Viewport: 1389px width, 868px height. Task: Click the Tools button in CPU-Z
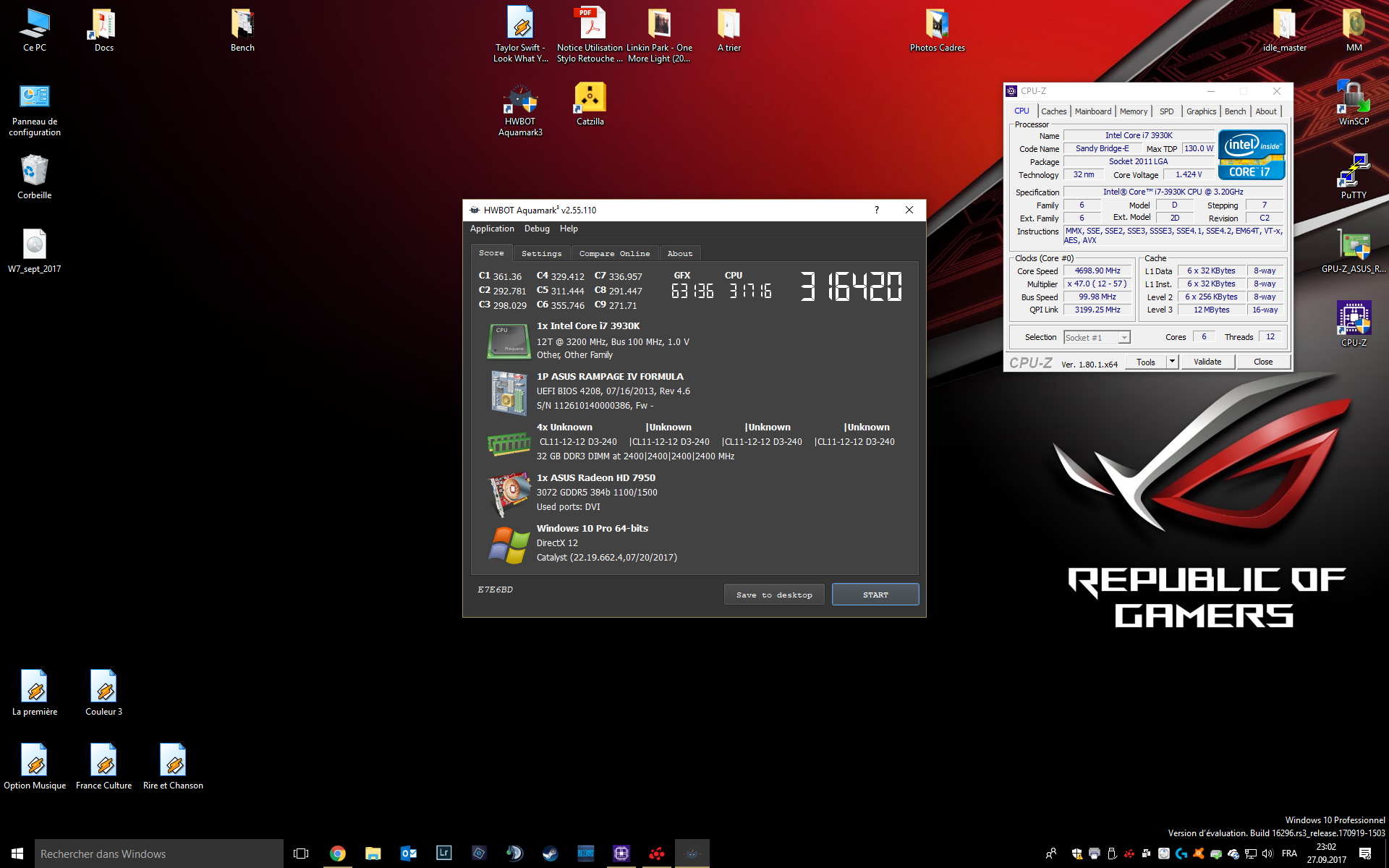pos(1146,362)
